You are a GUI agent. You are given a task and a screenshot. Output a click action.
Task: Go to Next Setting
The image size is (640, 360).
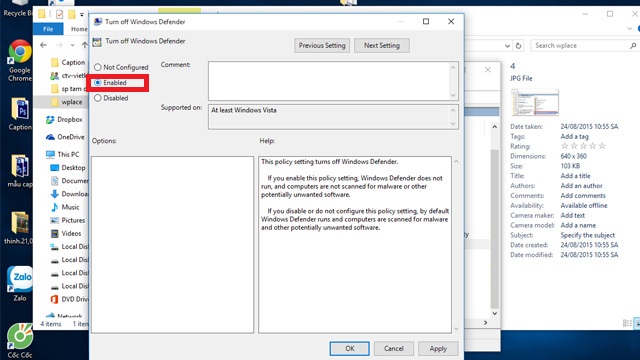(x=382, y=45)
